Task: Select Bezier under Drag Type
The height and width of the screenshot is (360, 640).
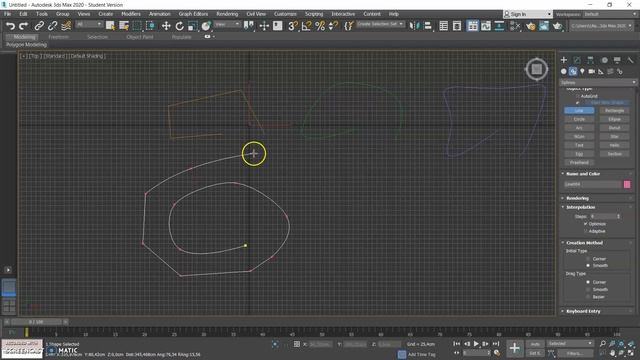Action: tap(588, 297)
